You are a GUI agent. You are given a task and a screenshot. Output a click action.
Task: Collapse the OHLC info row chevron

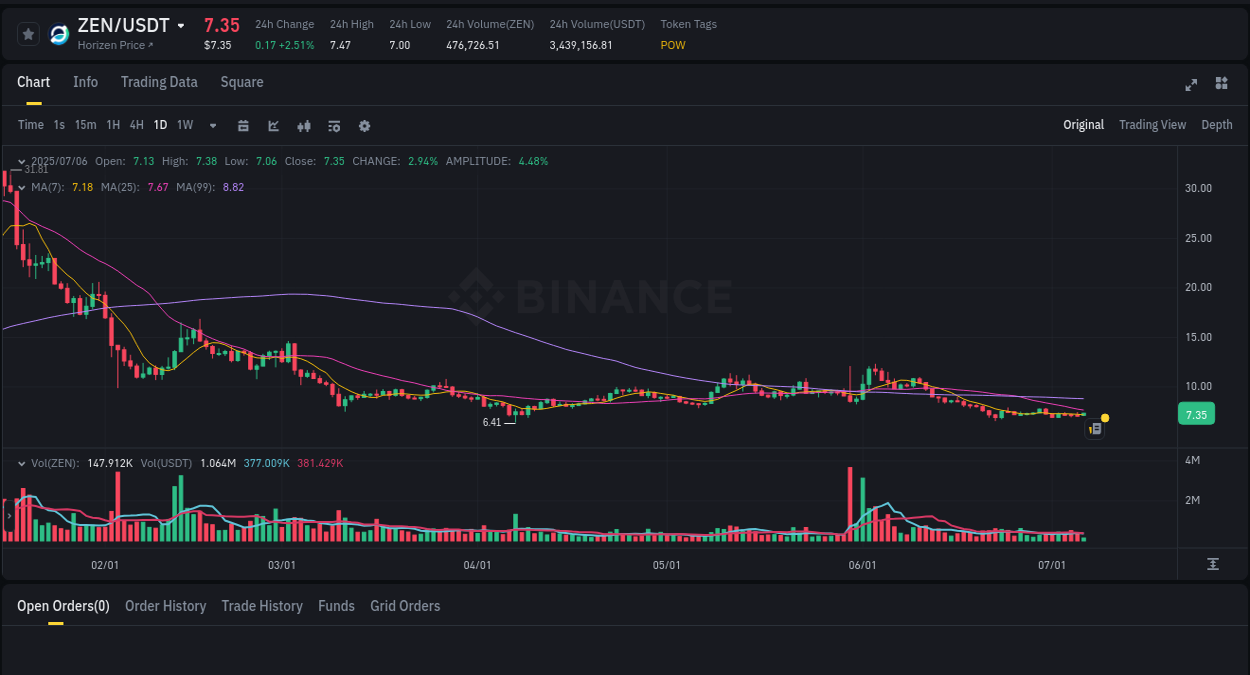pyautogui.click(x=21, y=160)
